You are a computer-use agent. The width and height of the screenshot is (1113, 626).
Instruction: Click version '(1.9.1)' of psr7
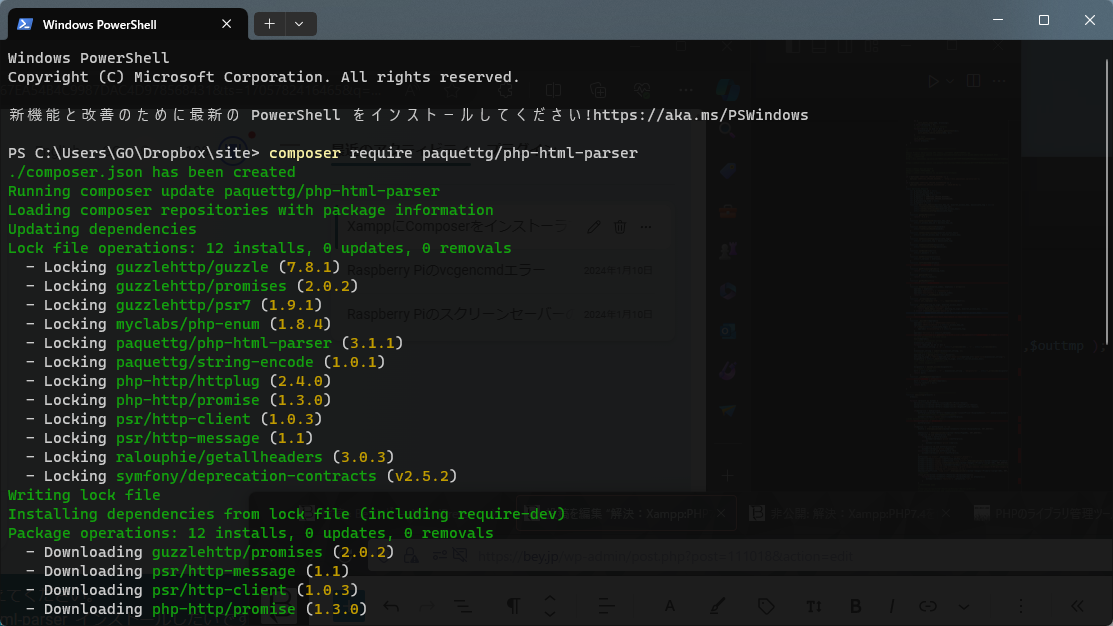tap(291, 305)
